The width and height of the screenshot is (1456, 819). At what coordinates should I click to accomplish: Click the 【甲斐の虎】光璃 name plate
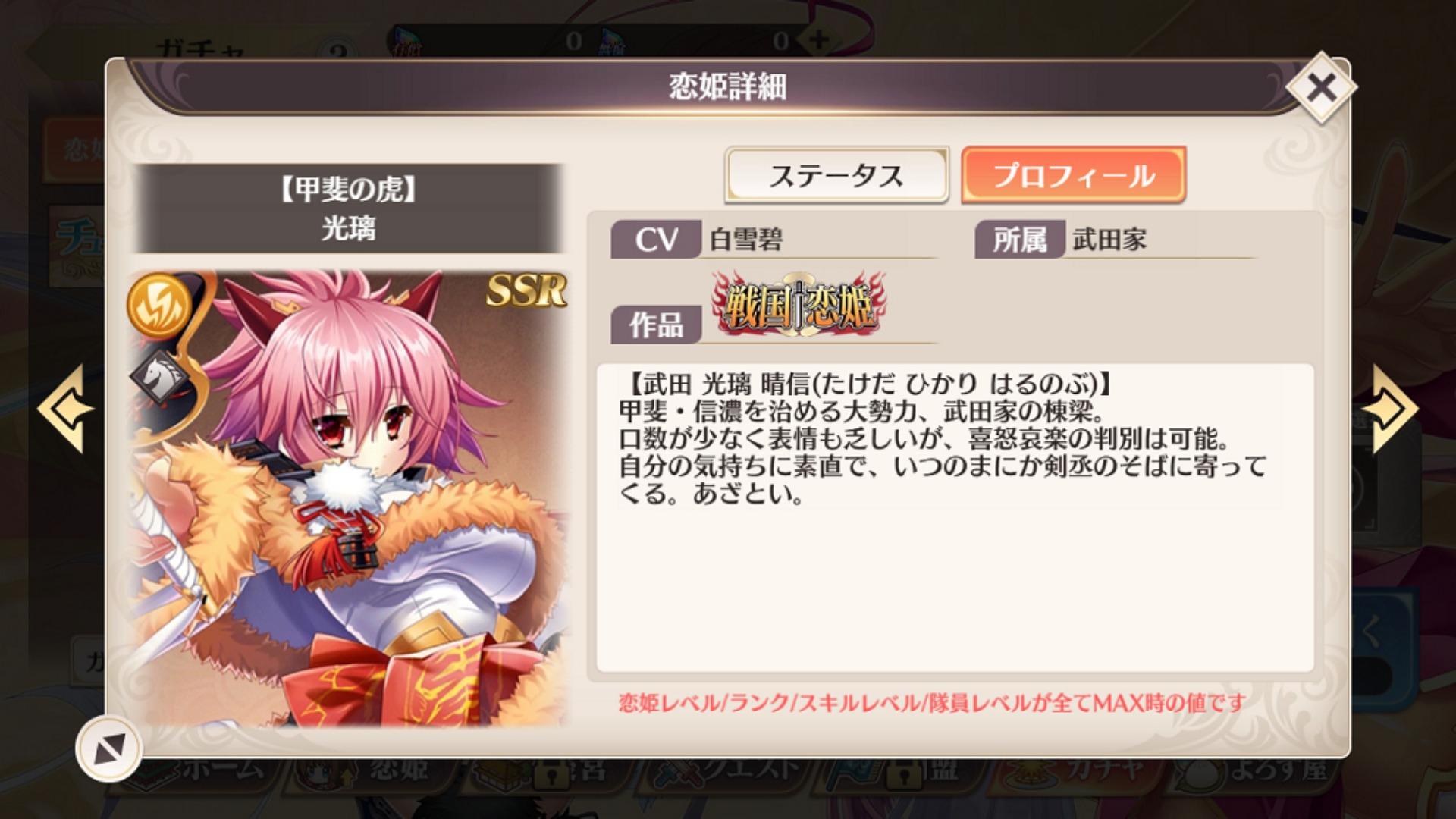[349, 209]
